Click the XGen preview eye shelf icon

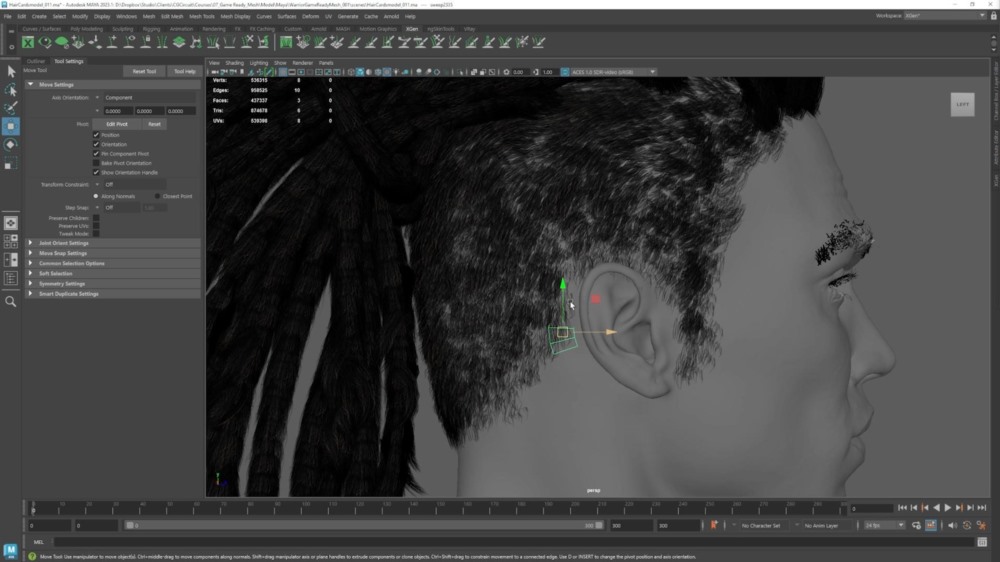pos(45,42)
